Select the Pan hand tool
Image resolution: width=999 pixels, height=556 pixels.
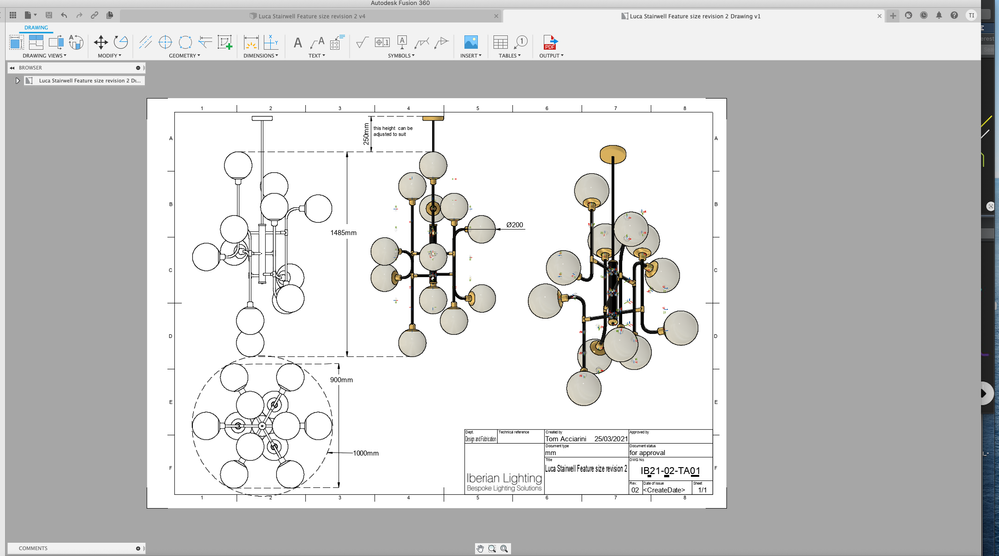pos(480,548)
